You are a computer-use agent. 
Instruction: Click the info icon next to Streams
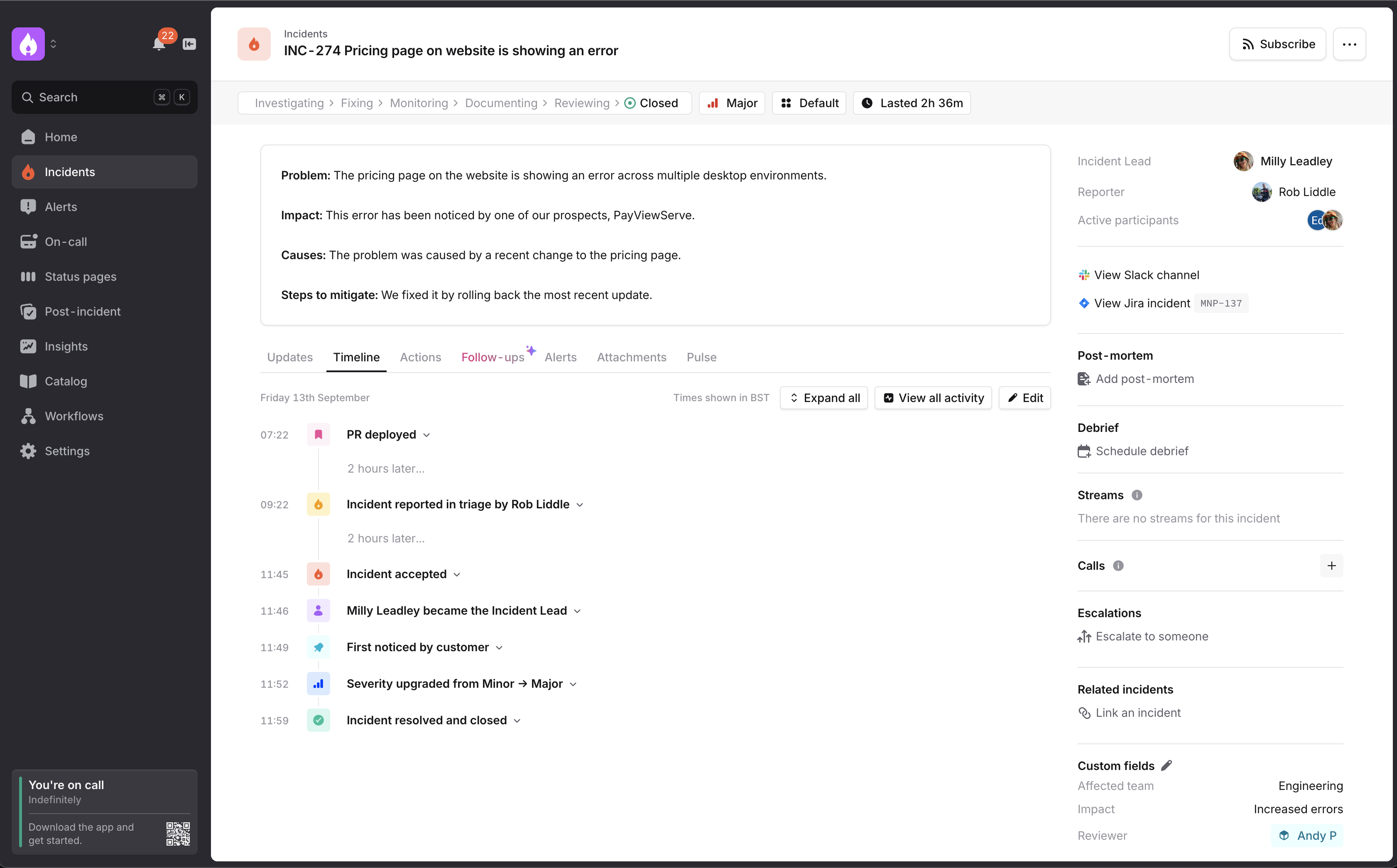click(1137, 495)
